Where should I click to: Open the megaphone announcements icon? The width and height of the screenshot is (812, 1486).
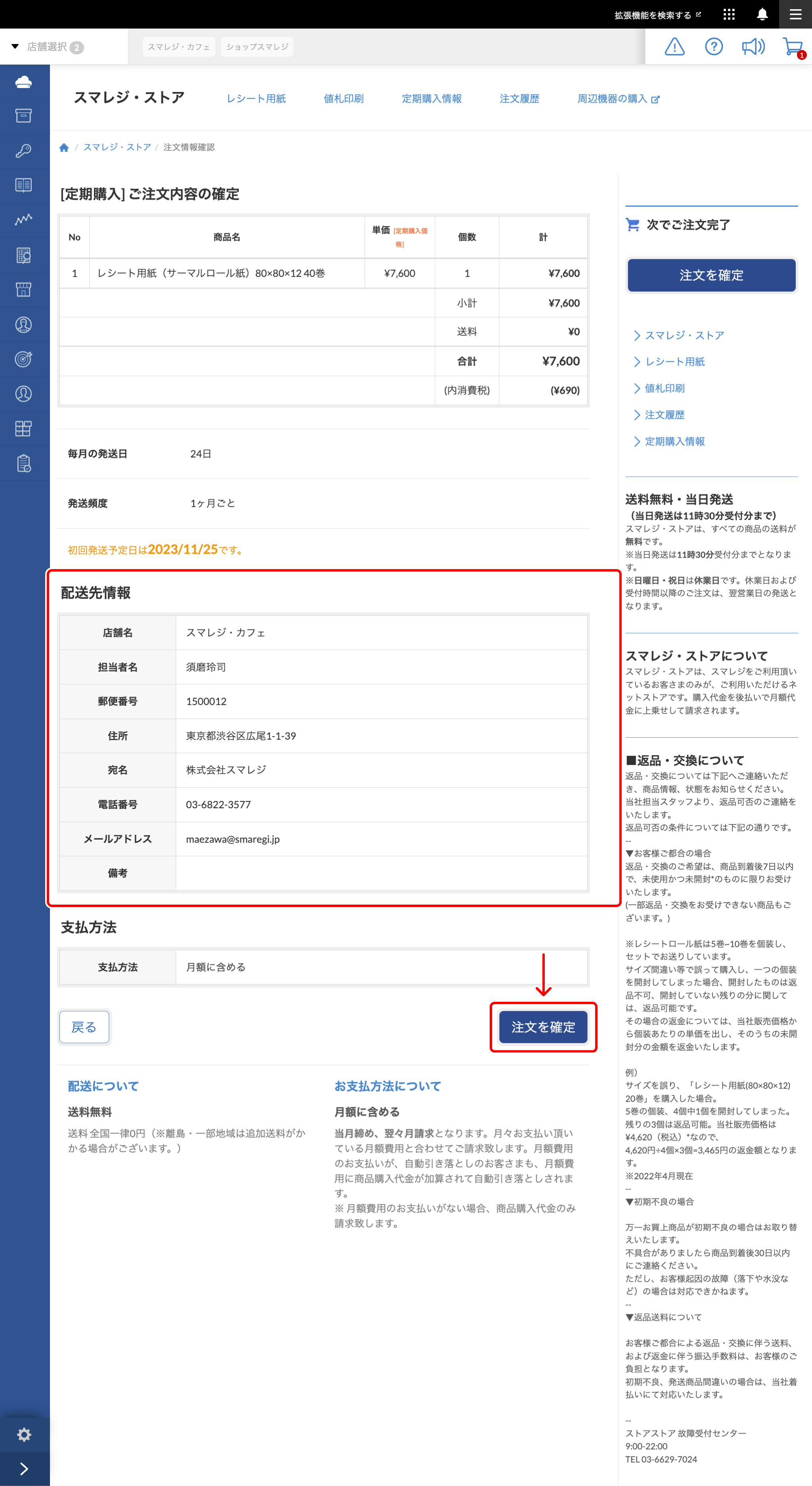point(753,47)
